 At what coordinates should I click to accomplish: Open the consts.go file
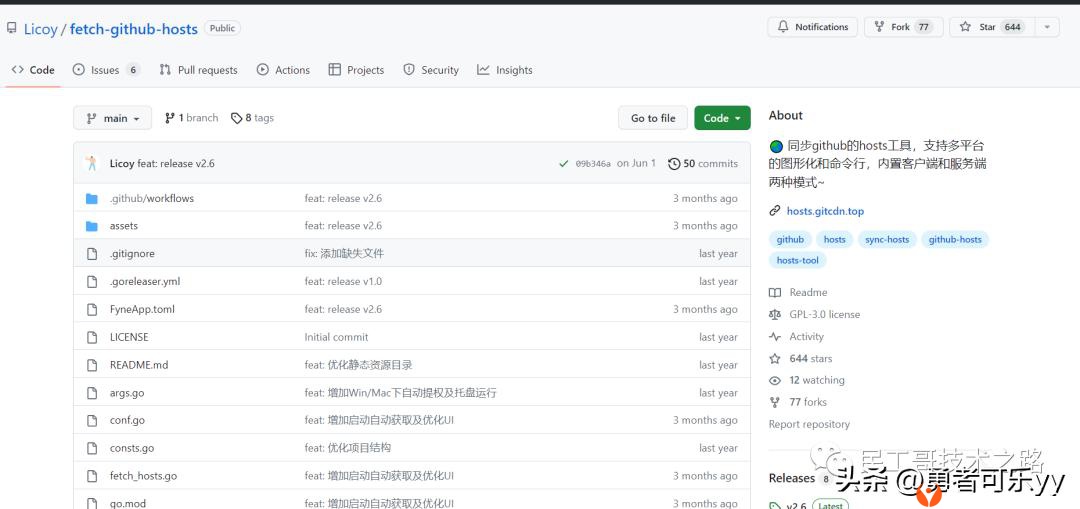[x=132, y=448]
